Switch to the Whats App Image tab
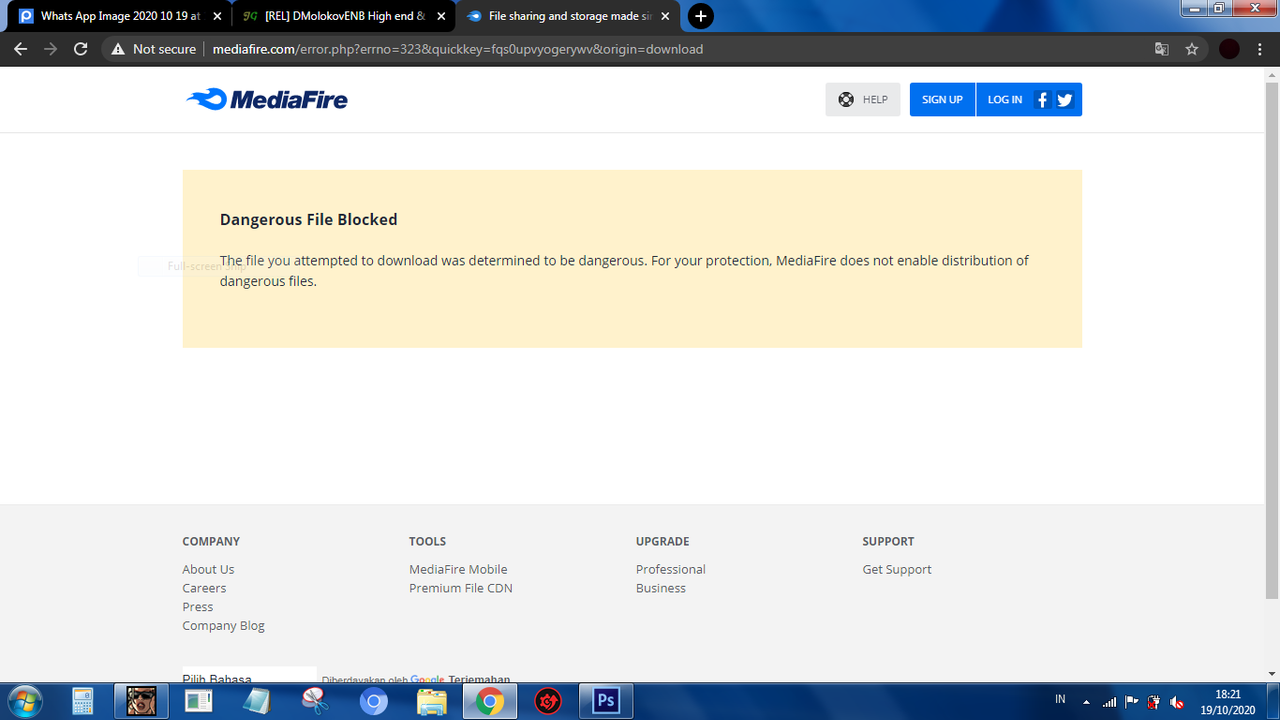 pos(119,16)
